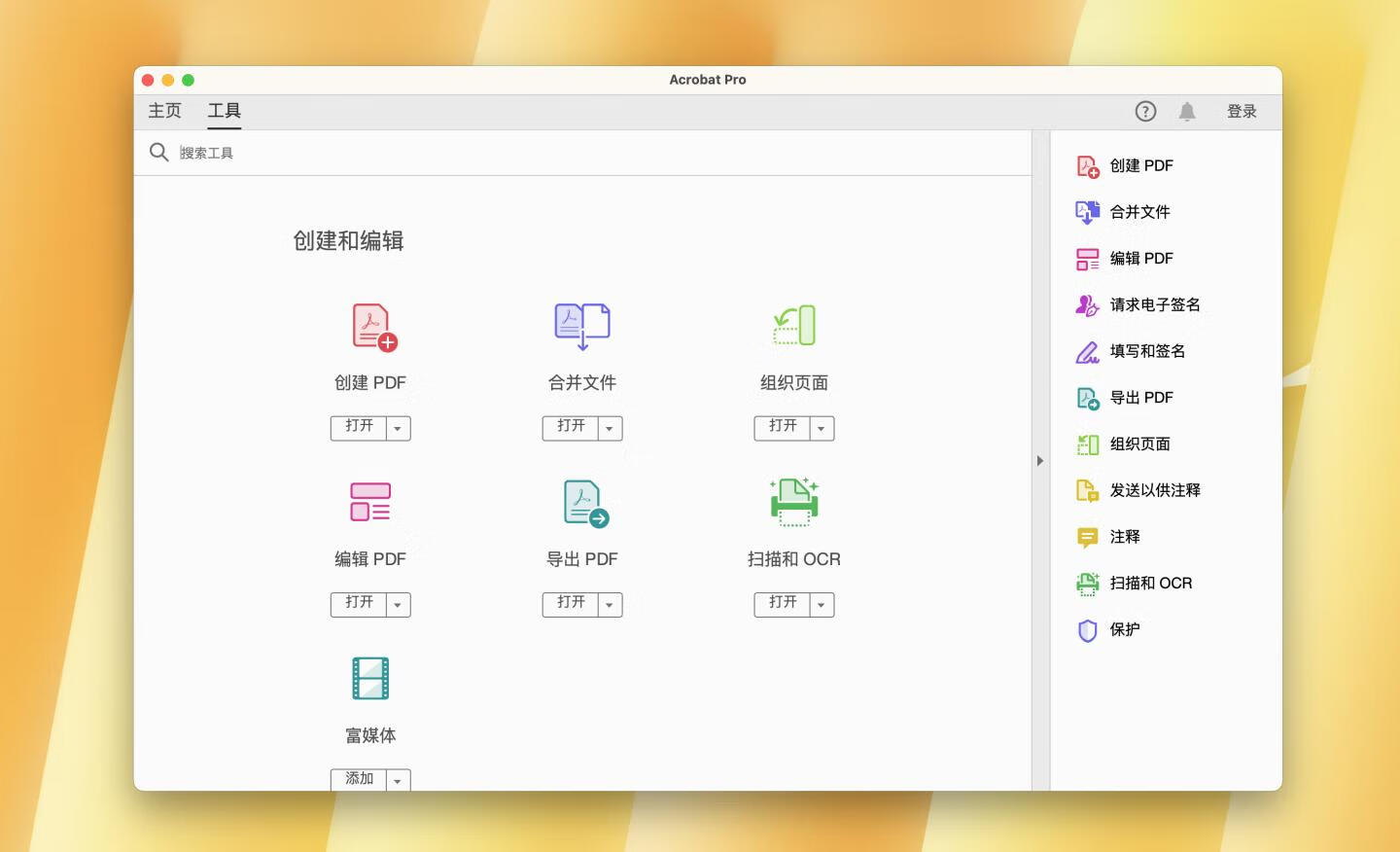
Task: Select the 填写和签名 icon in sidebar
Action: coord(1086,351)
